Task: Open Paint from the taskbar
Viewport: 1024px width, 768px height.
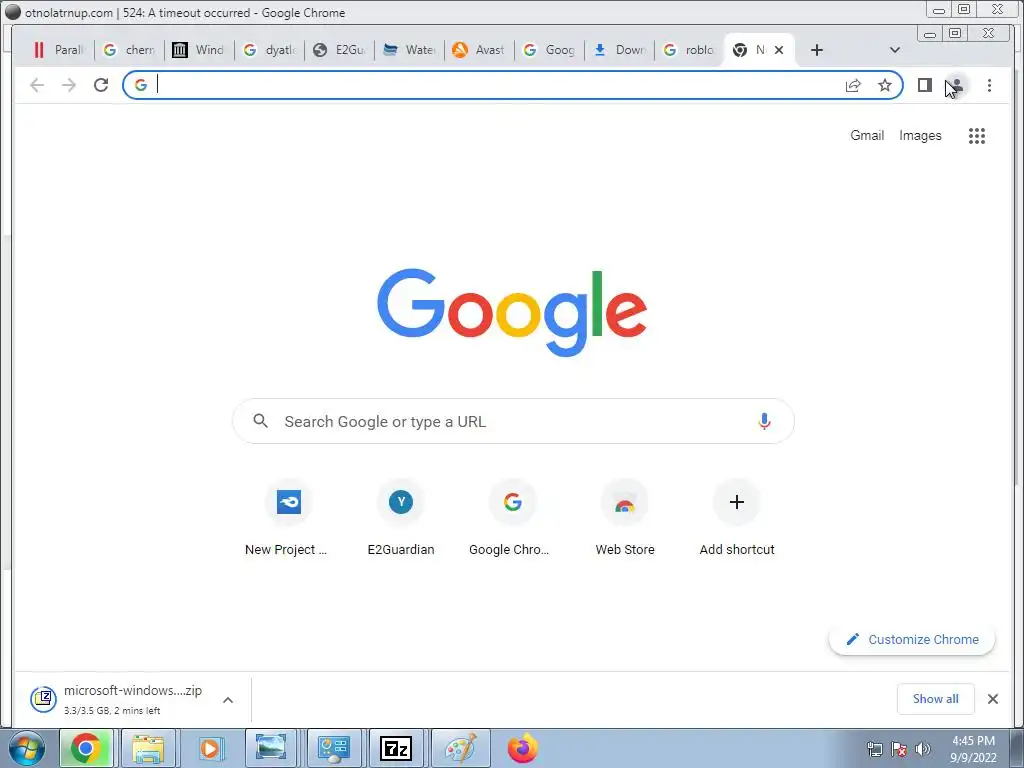Action: pyautogui.click(x=460, y=748)
